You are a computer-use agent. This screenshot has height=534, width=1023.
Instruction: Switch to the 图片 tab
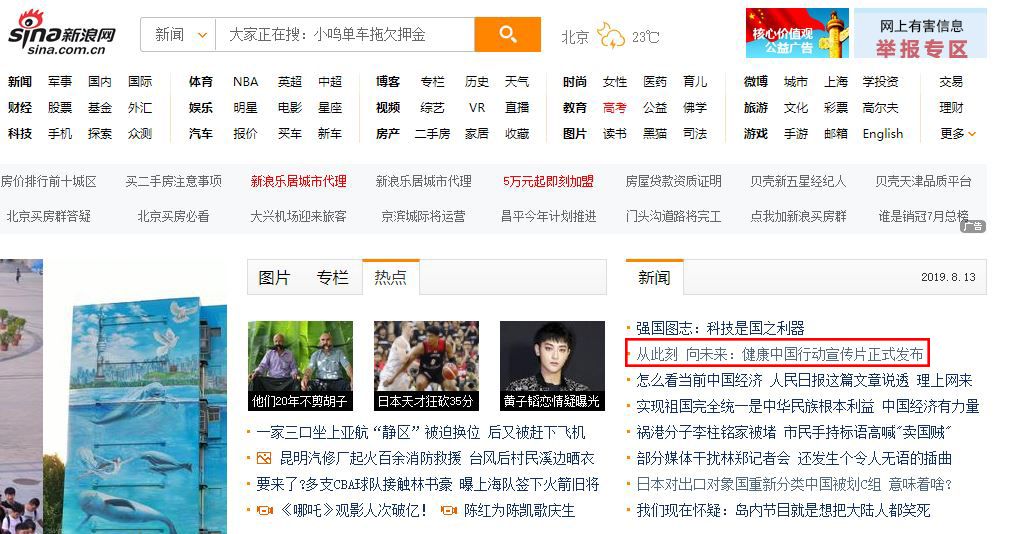[x=274, y=277]
